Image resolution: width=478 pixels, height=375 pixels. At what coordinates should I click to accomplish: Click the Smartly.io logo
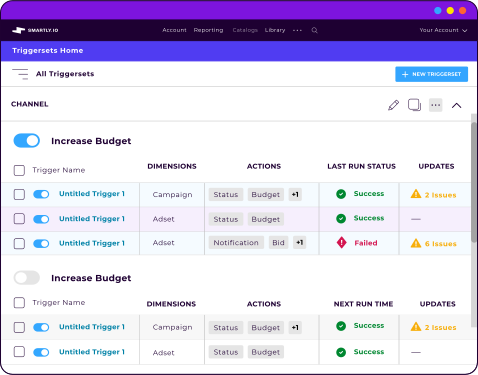coord(35,30)
